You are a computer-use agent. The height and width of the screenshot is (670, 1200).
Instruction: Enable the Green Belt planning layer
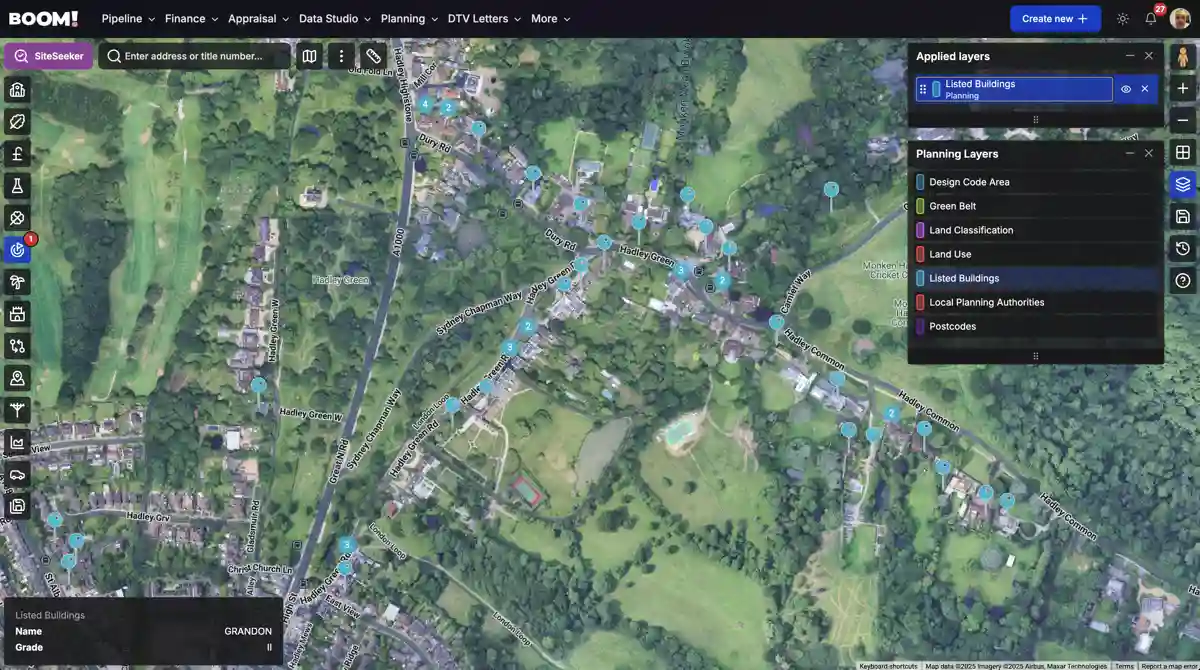[952, 206]
